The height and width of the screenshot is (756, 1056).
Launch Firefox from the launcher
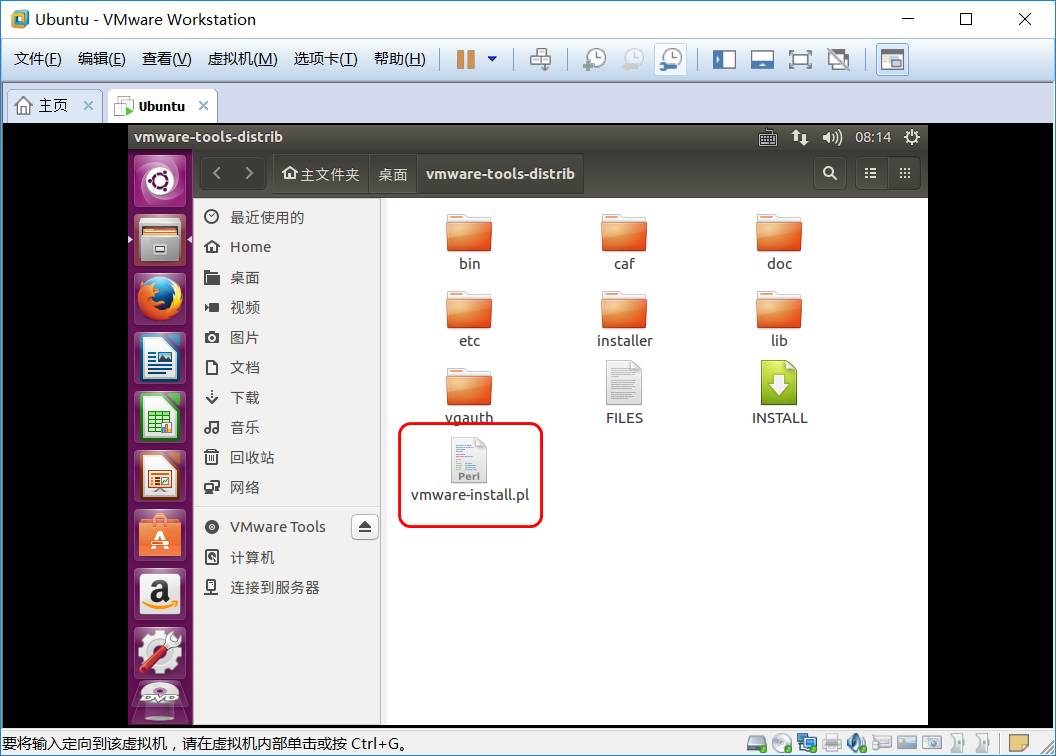(160, 299)
